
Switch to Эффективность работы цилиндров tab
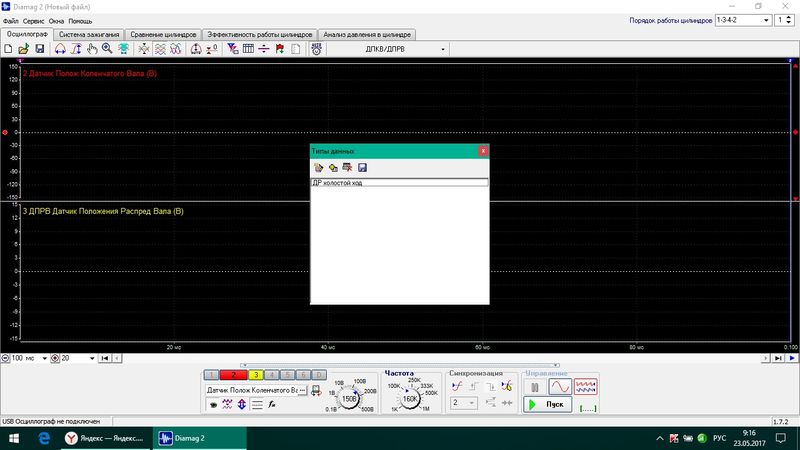coord(260,35)
